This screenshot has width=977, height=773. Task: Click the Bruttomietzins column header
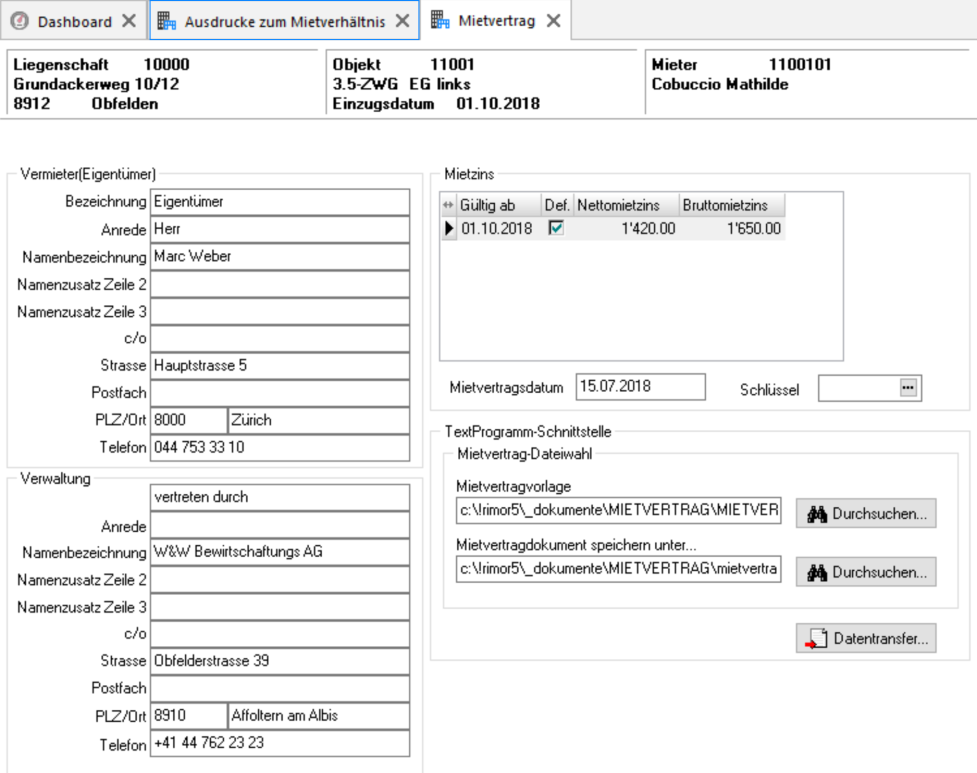point(732,205)
